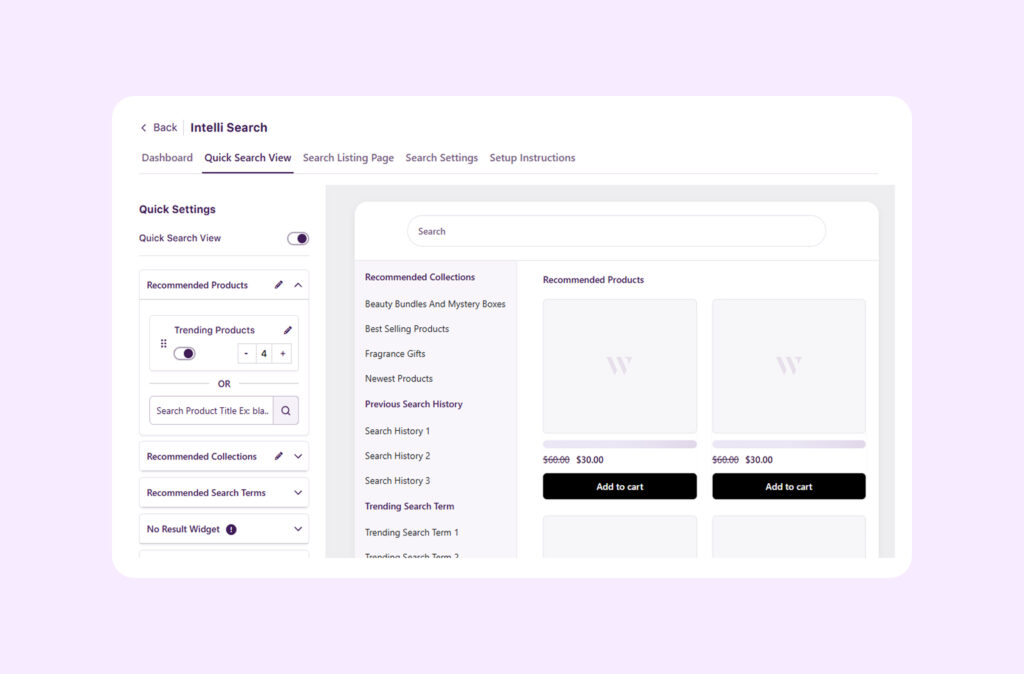This screenshot has height=674, width=1024.
Task: Disable the Trending Products toggle
Action: point(185,353)
